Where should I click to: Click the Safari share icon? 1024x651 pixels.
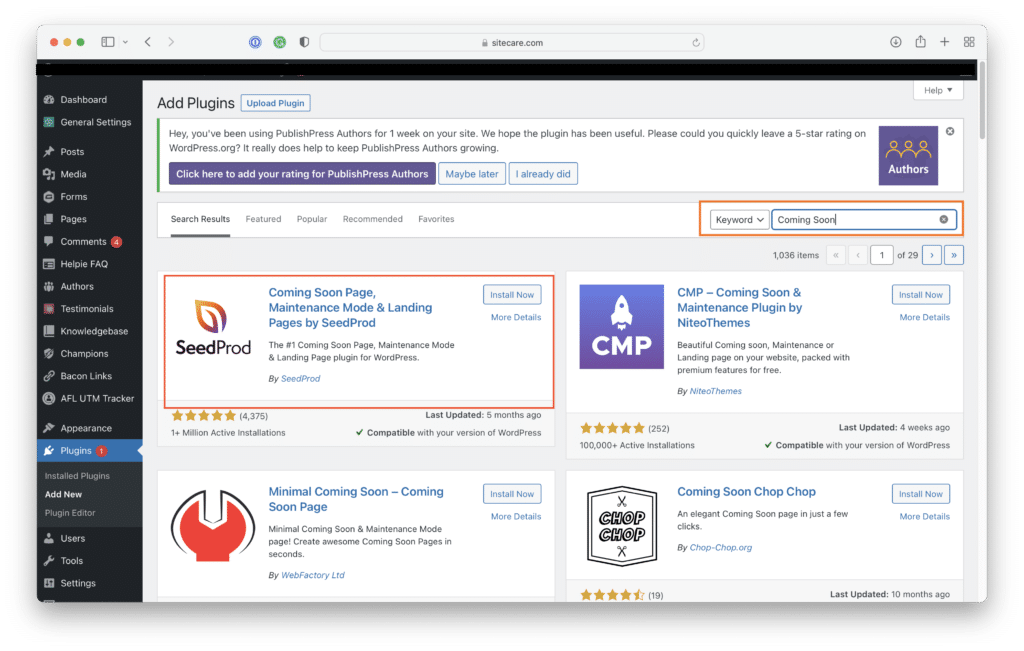pos(920,42)
